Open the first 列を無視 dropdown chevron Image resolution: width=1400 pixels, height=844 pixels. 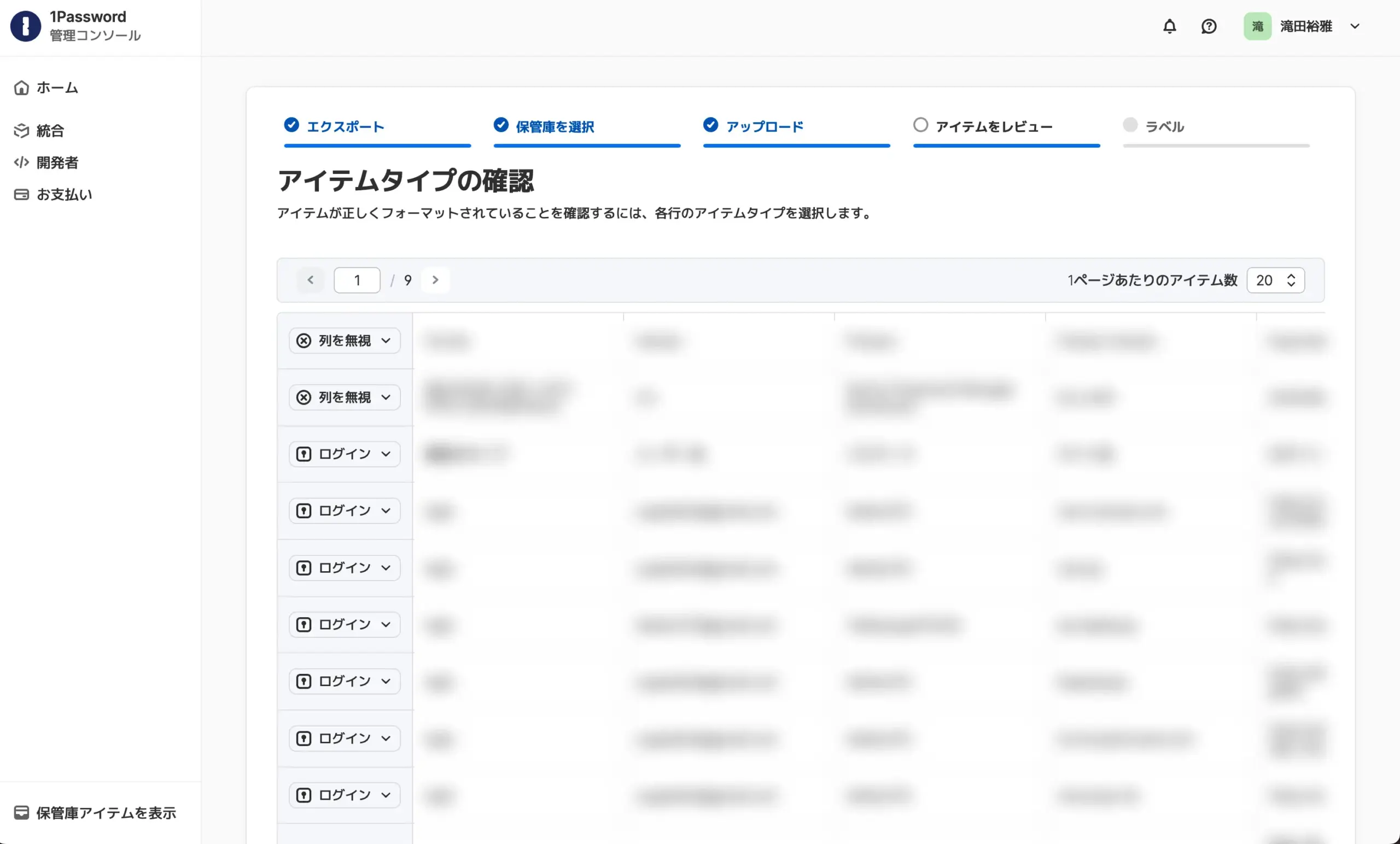click(386, 341)
